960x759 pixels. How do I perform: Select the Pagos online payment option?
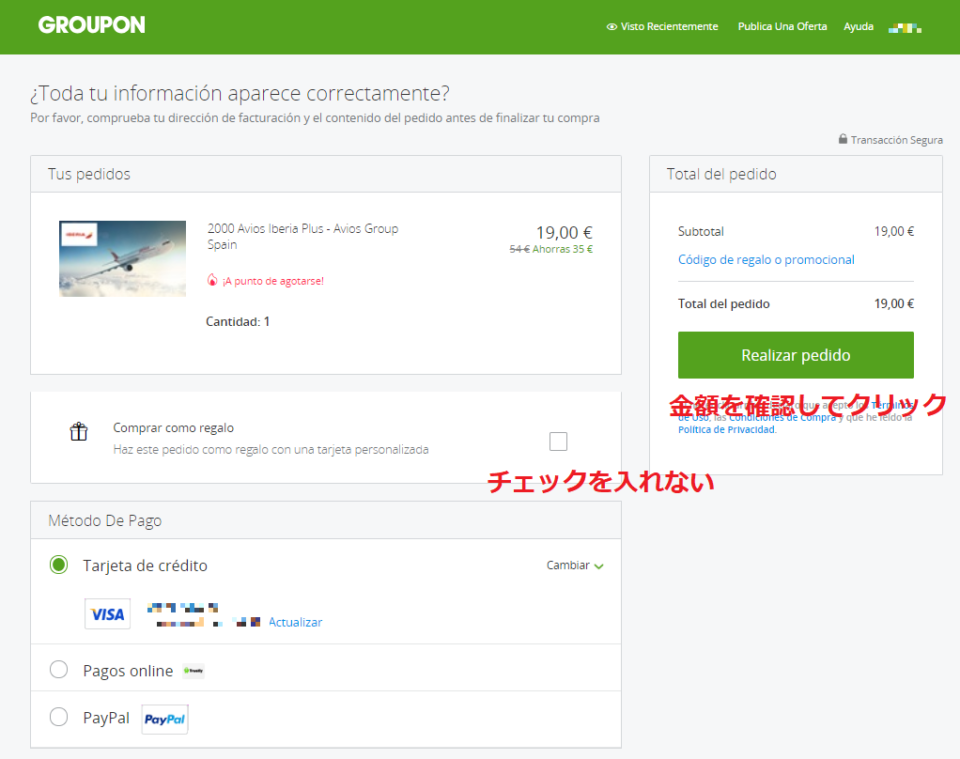point(59,670)
